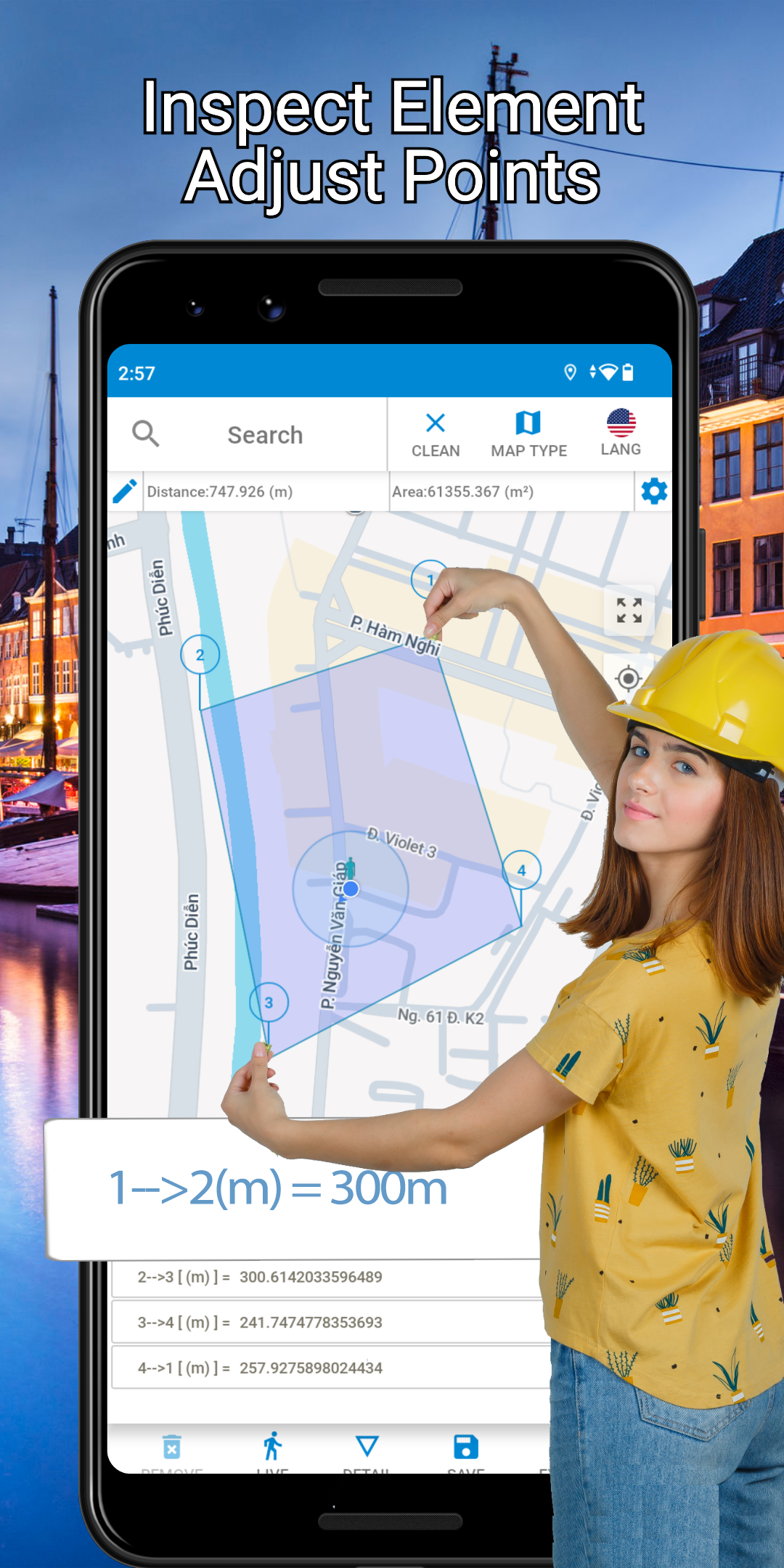Expand the Detail triangle icon
Screen dimensions: 784x1568
[x=367, y=1446]
